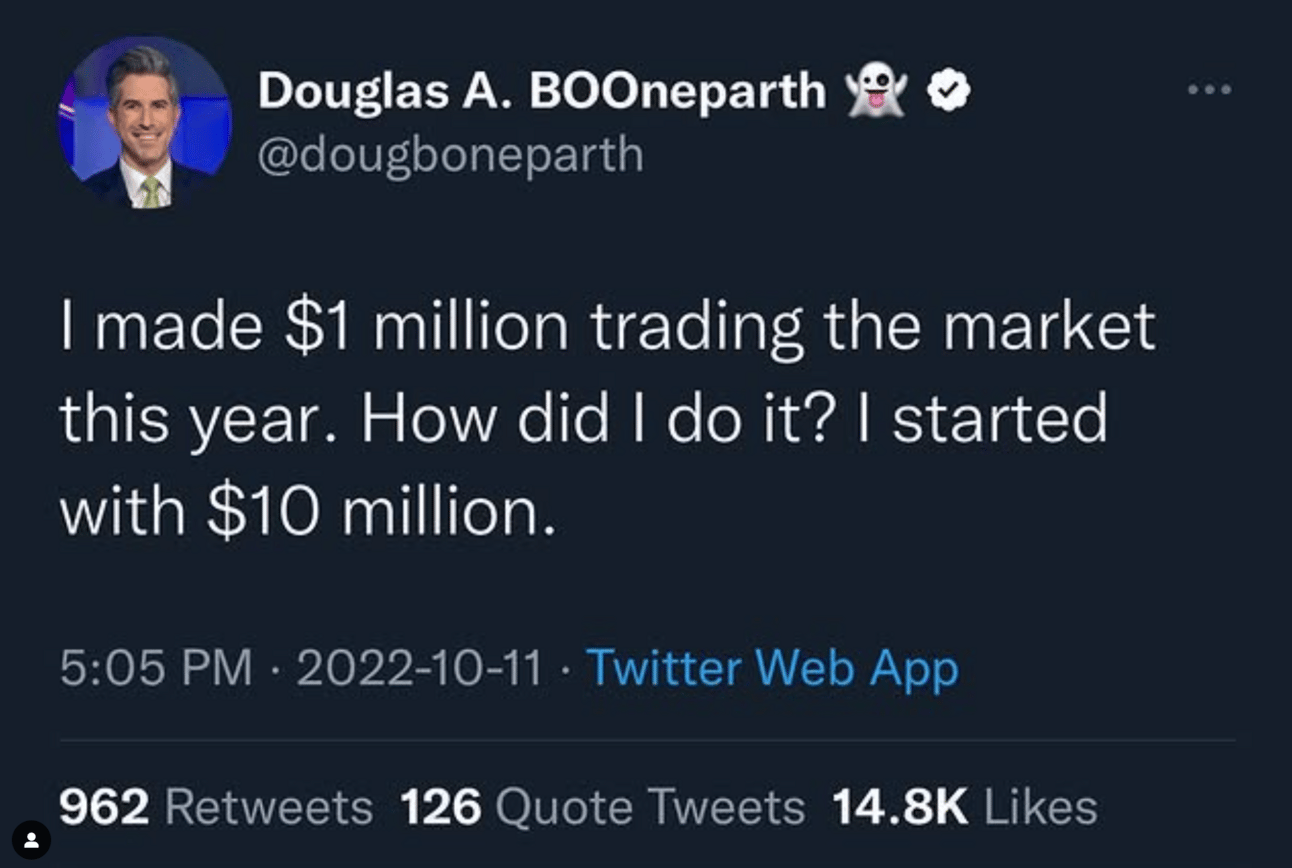
Task: Open Douglas's profile photo avatar
Action: [145, 122]
